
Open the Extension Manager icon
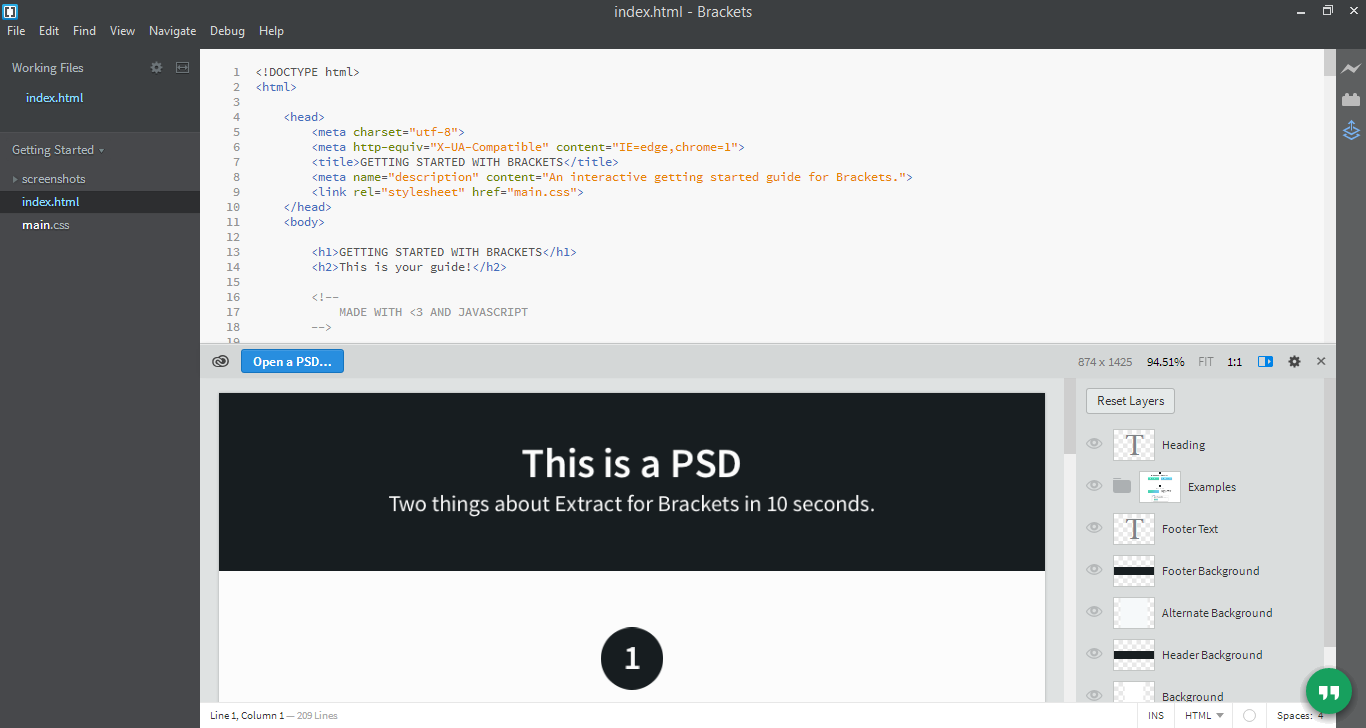pos(1351,99)
